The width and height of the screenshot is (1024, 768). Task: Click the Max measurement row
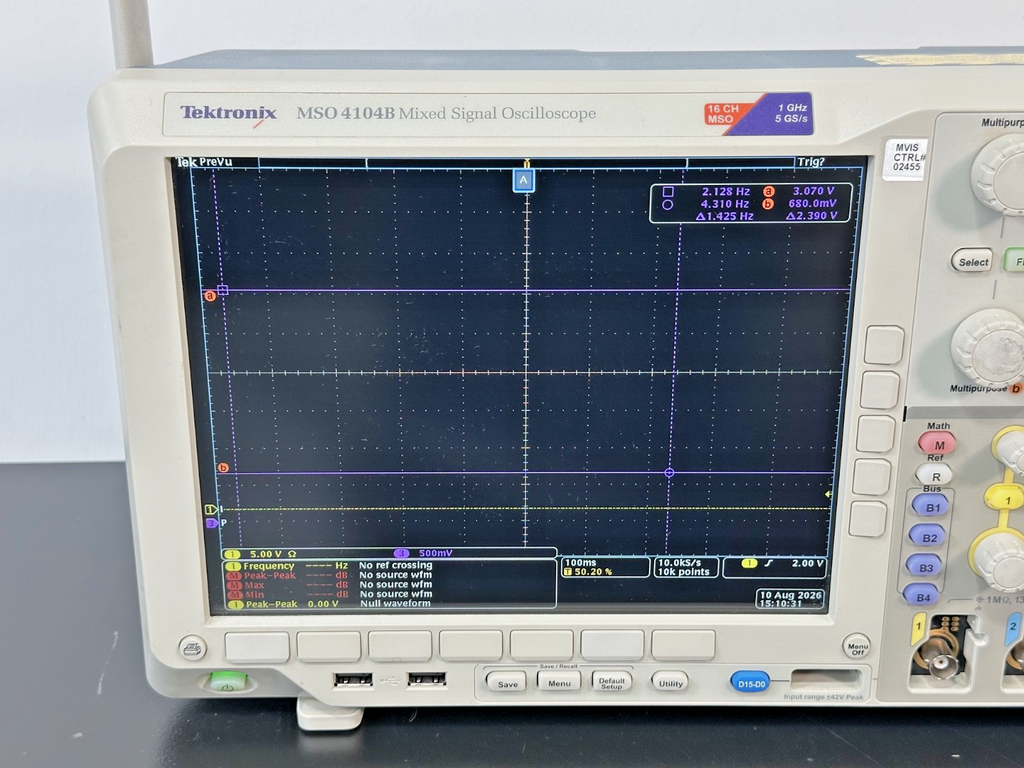point(330,585)
